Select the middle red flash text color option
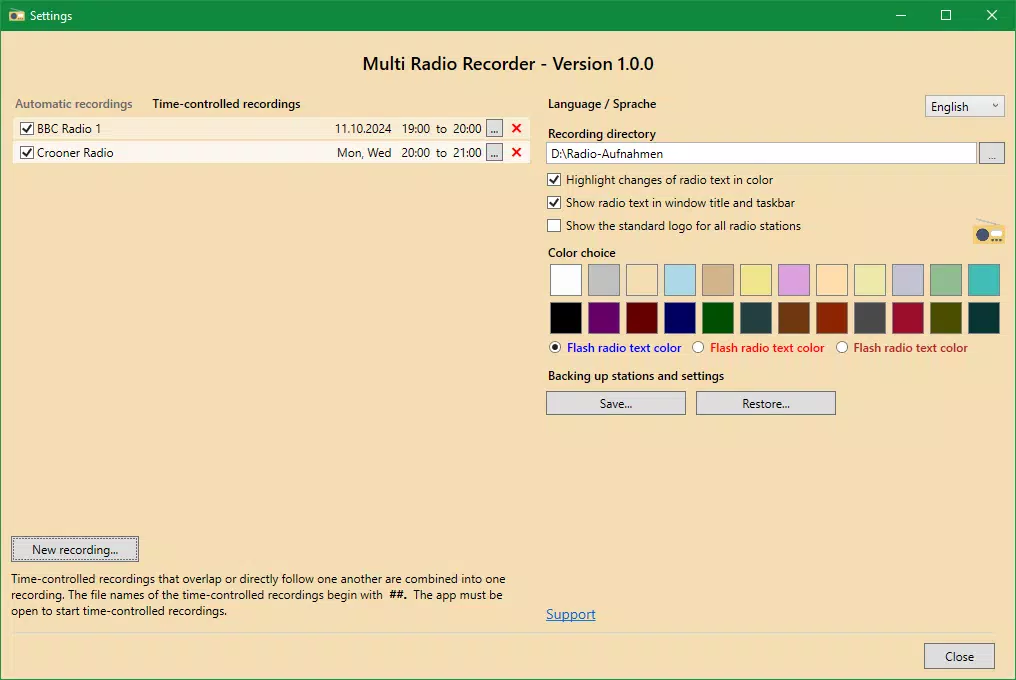 pyautogui.click(x=698, y=347)
